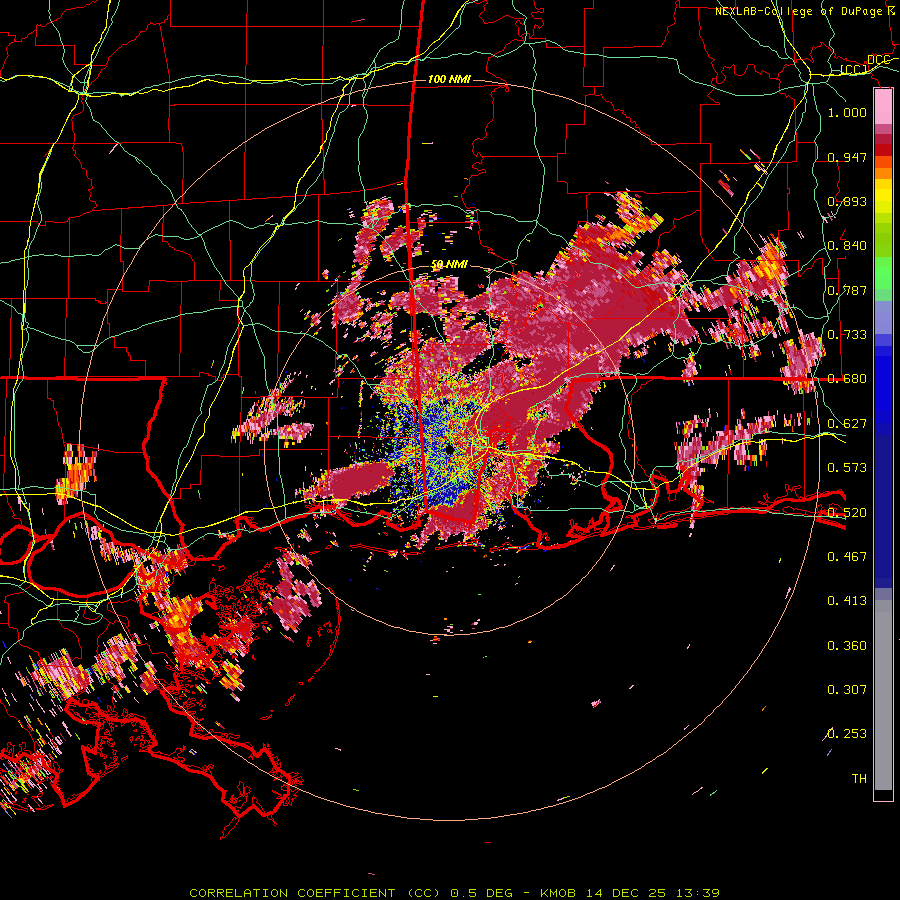This screenshot has height=900, width=900.
Task: Click the 0.840 scale value
Action: (x=847, y=246)
